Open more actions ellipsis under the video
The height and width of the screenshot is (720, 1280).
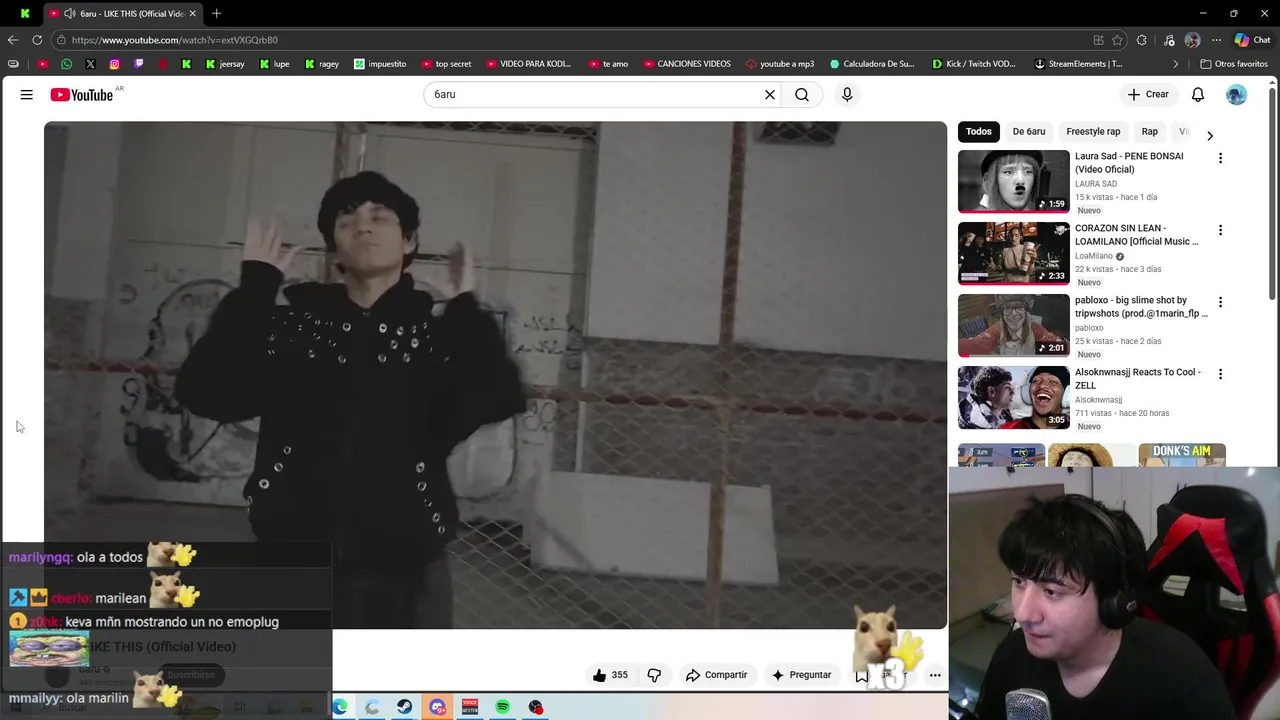[x=935, y=675]
